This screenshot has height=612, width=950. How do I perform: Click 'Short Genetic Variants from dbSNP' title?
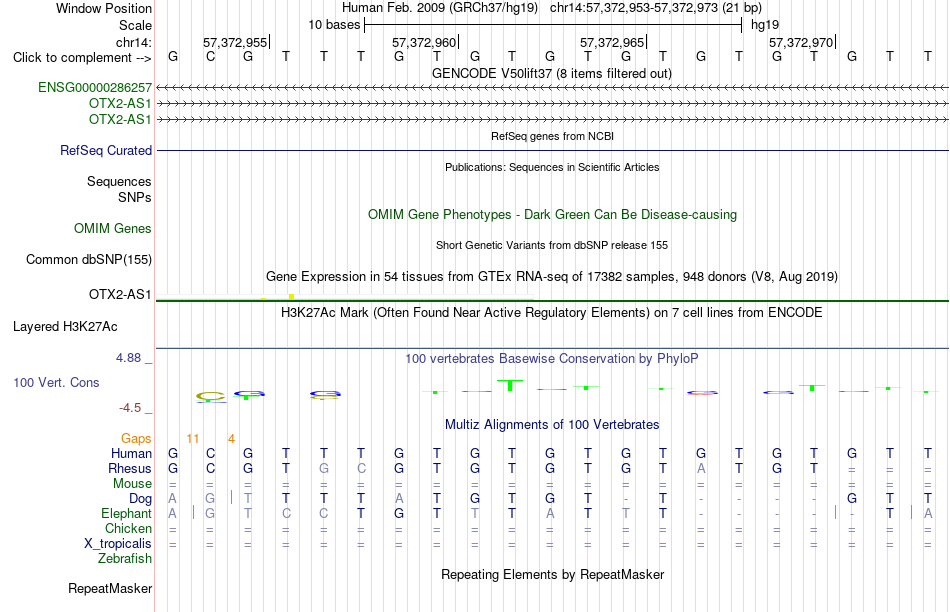point(552,245)
